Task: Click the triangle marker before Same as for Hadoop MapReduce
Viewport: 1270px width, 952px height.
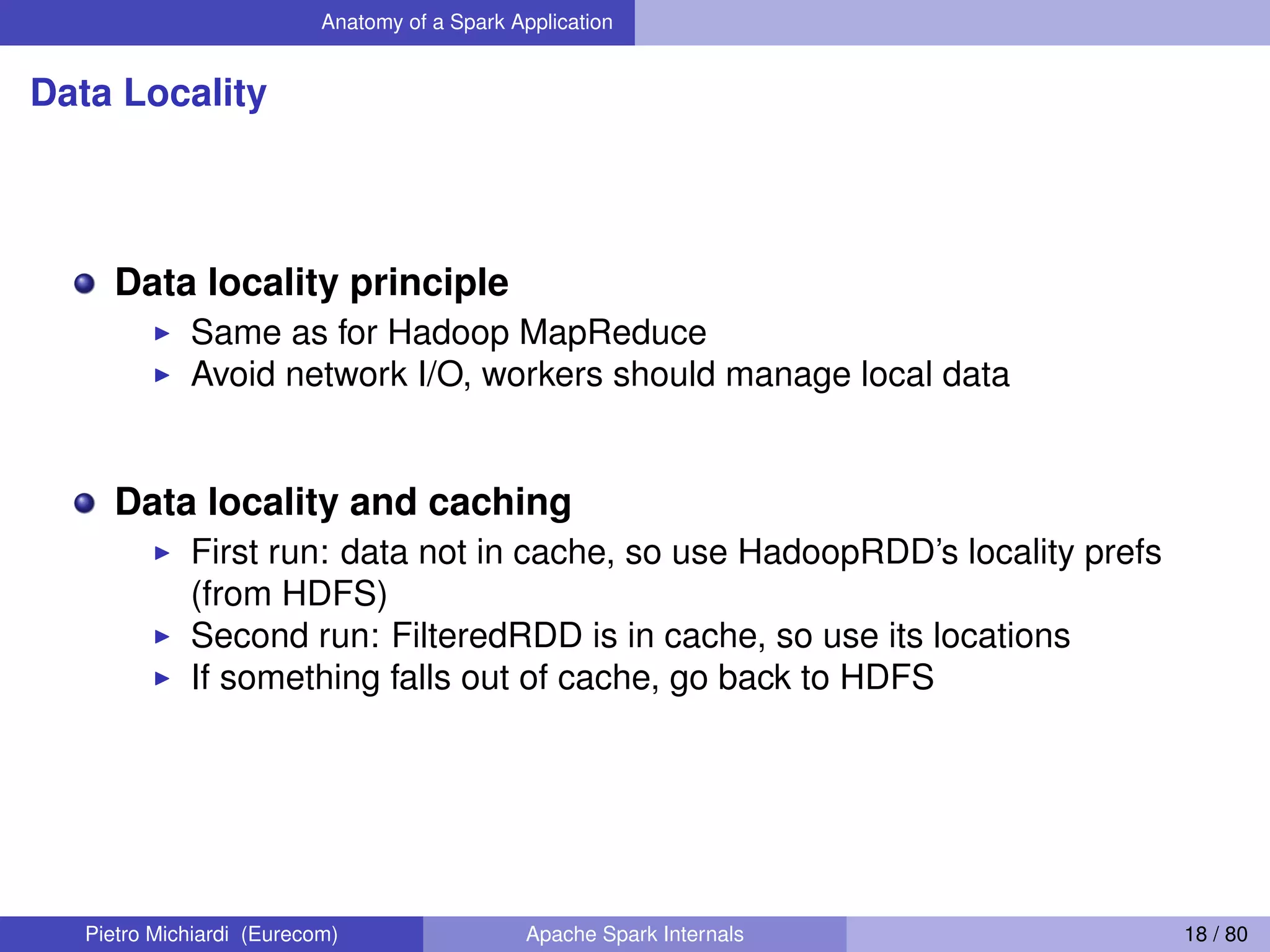Action: click(x=162, y=333)
